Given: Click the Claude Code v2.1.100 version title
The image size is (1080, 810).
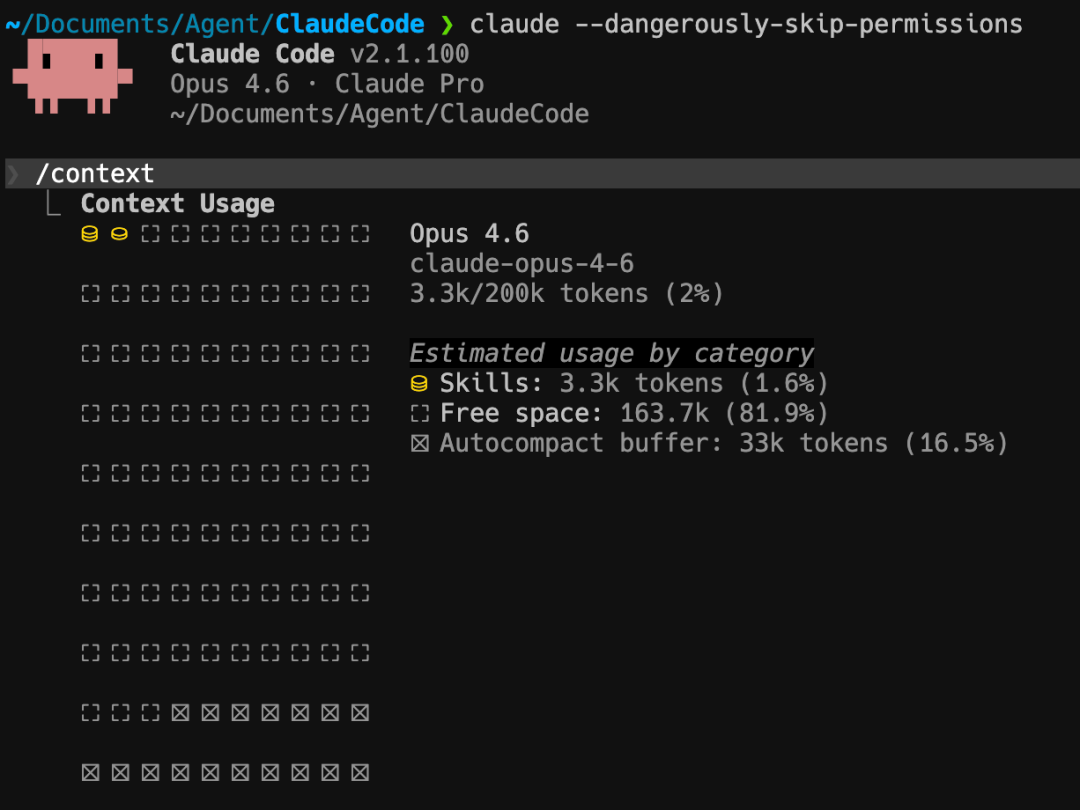Looking at the screenshot, I should [320, 54].
